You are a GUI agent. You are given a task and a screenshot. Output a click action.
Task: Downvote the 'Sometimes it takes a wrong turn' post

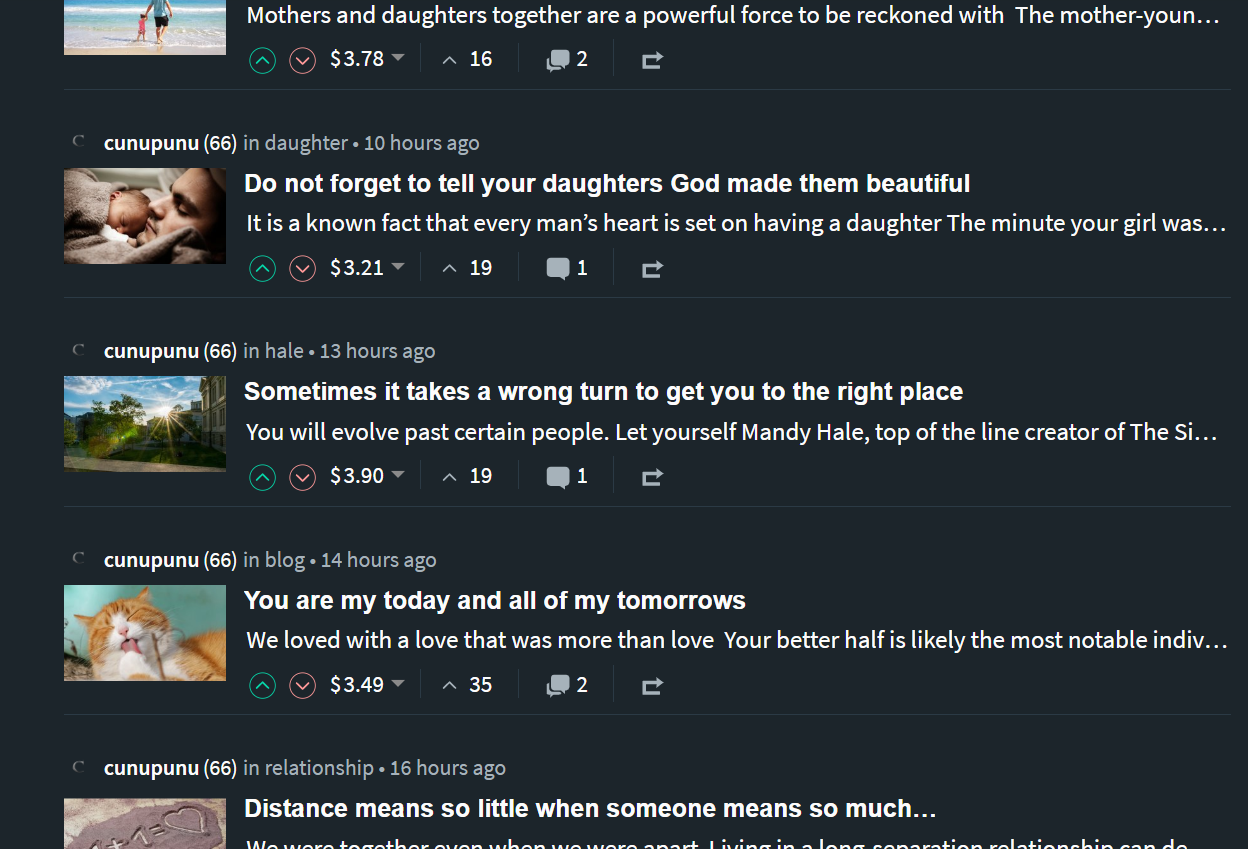pyautogui.click(x=302, y=478)
